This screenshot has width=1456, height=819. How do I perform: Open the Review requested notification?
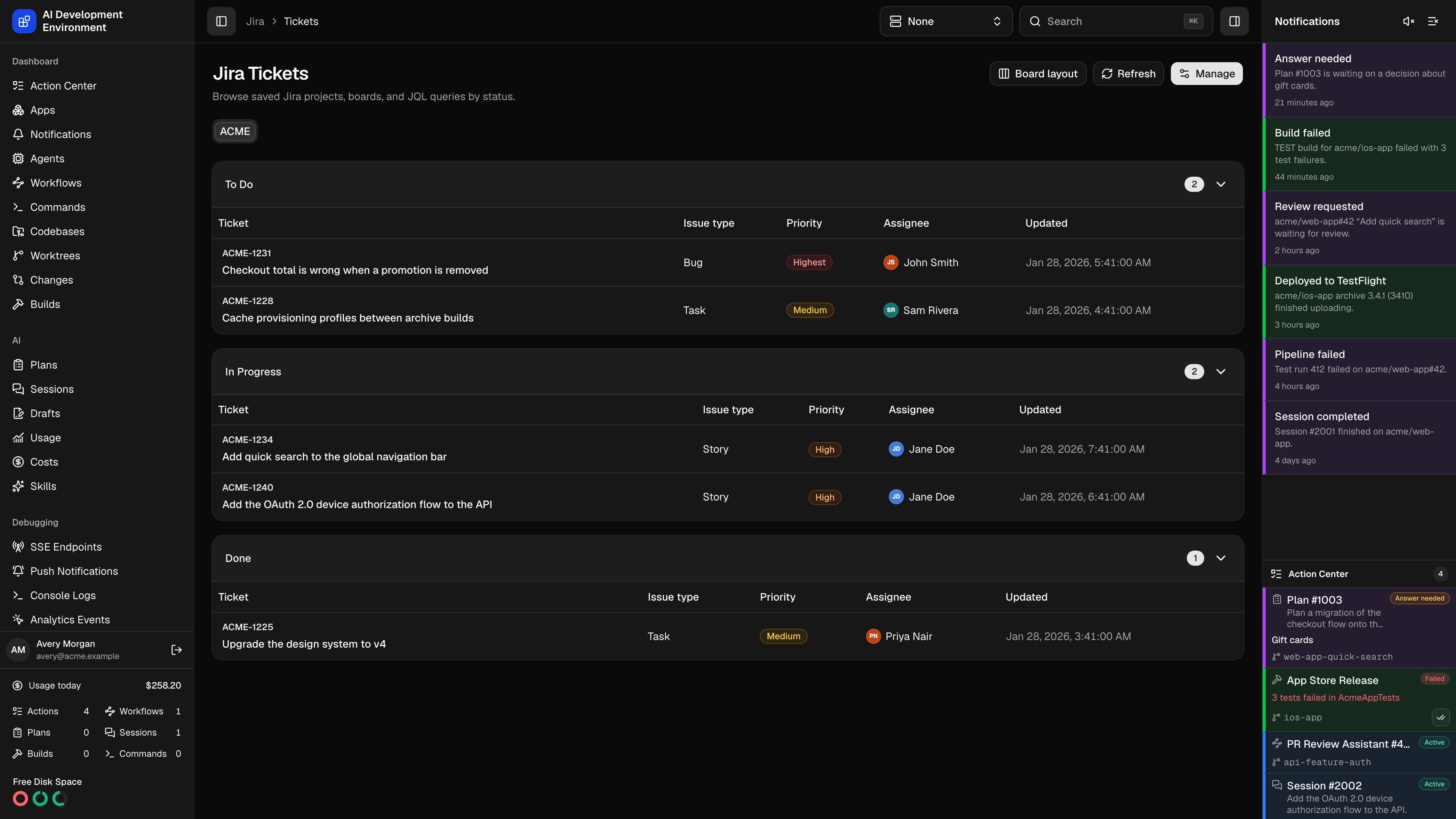click(x=1359, y=228)
